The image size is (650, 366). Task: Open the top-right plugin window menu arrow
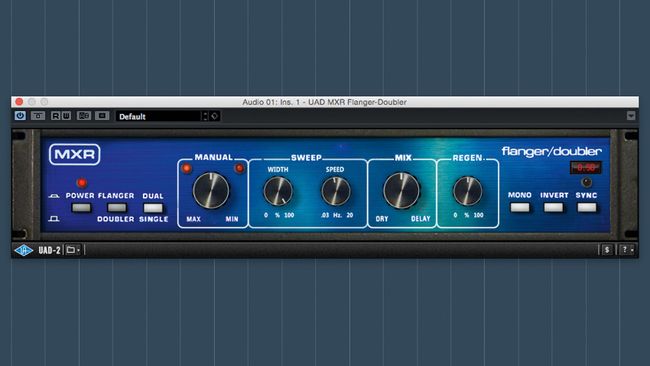pyautogui.click(x=631, y=116)
